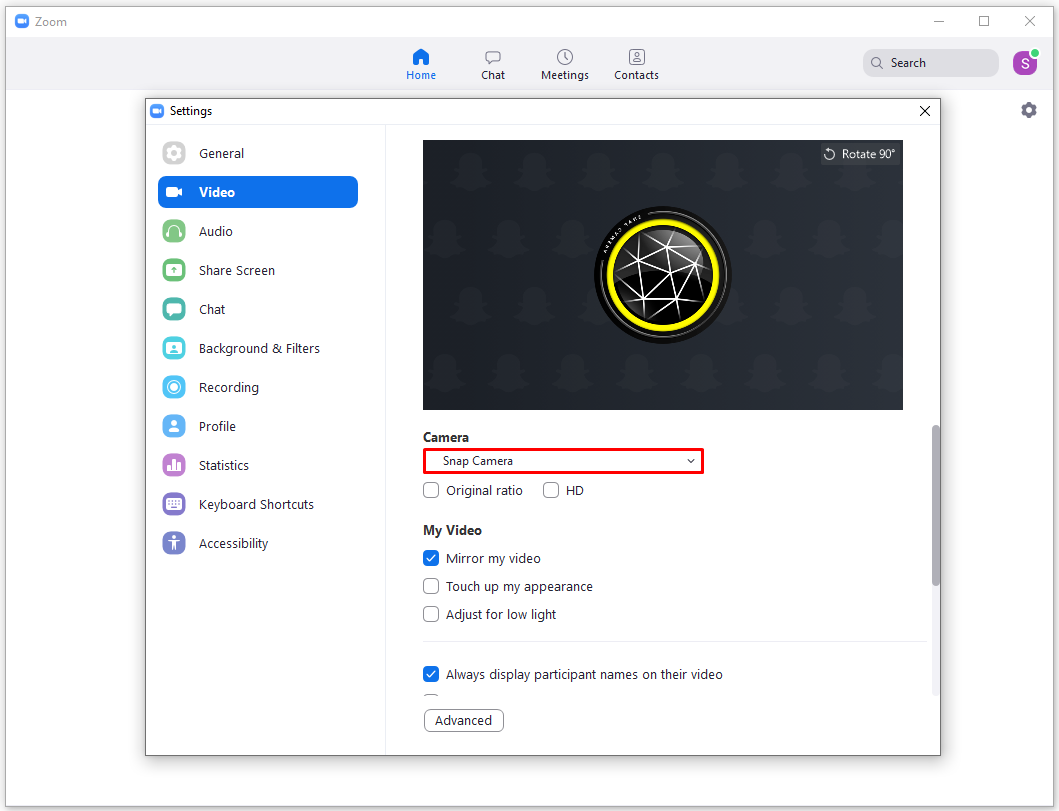Open the Keyboard Shortcuts keyboard icon
Viewport: 1059px width, 811px height.
[x=174, y=504]
